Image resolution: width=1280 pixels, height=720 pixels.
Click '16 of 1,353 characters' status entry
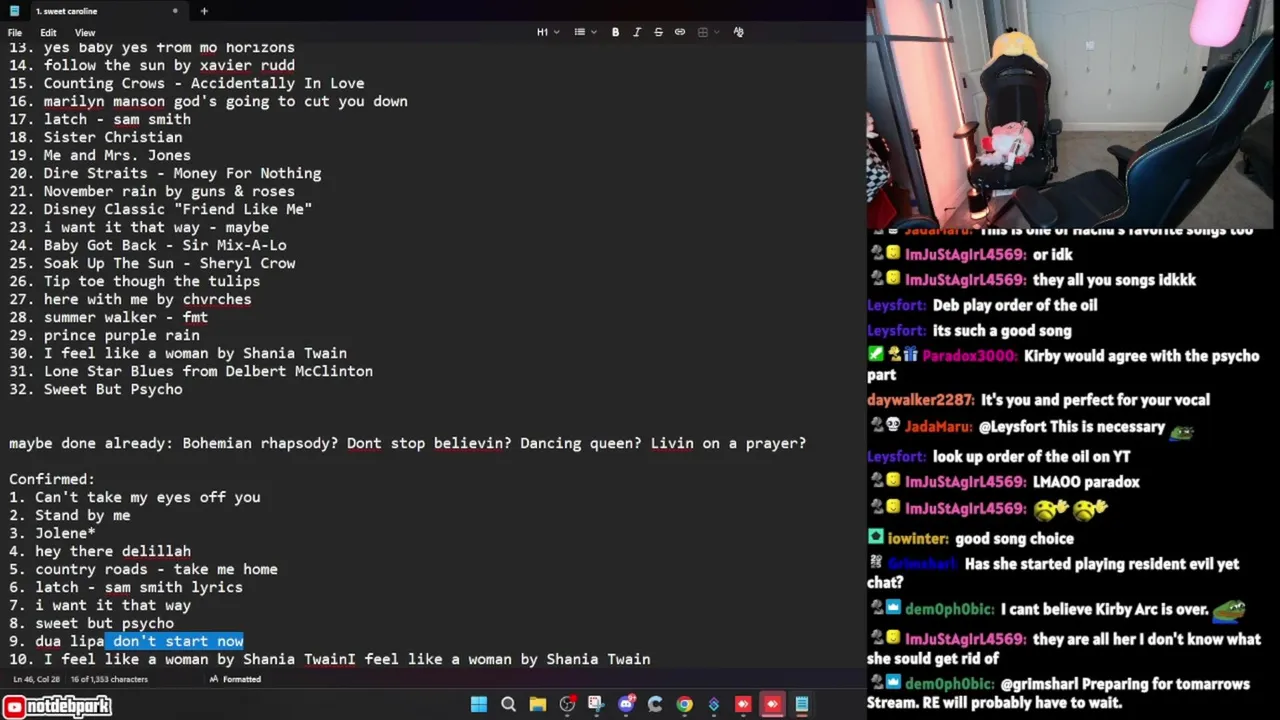109,679
